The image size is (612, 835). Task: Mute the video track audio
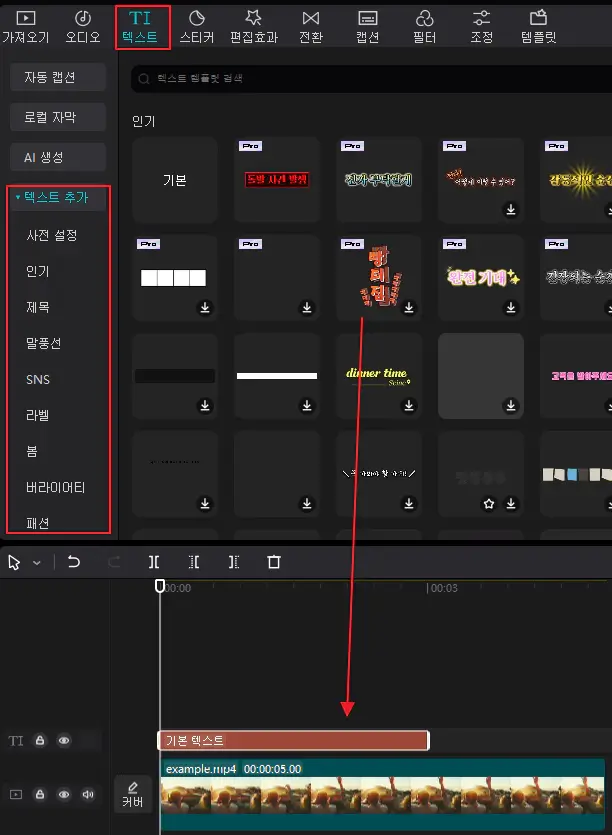pyautogui.click(x=88, y=795)
